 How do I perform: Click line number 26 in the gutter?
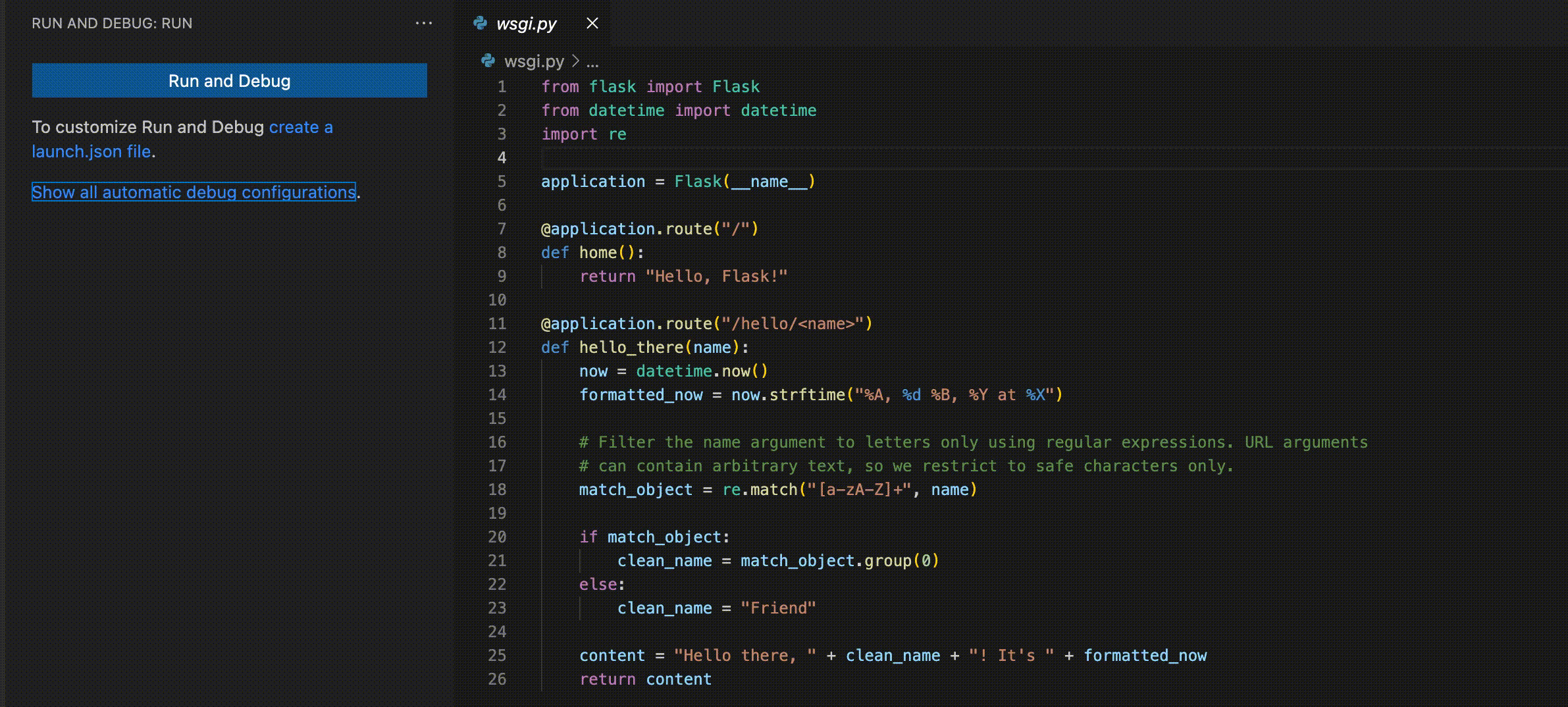[x=497, y=679]
